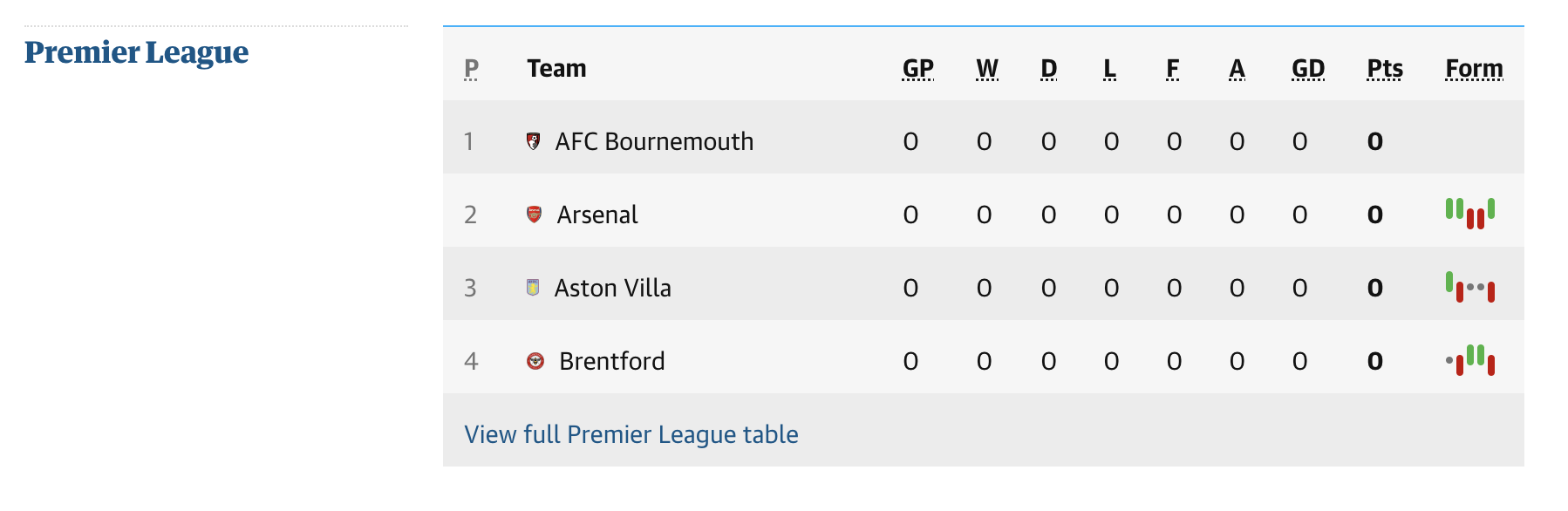Click the P position column header
The height and width of the screenshot is (511, 1568).
471,69
